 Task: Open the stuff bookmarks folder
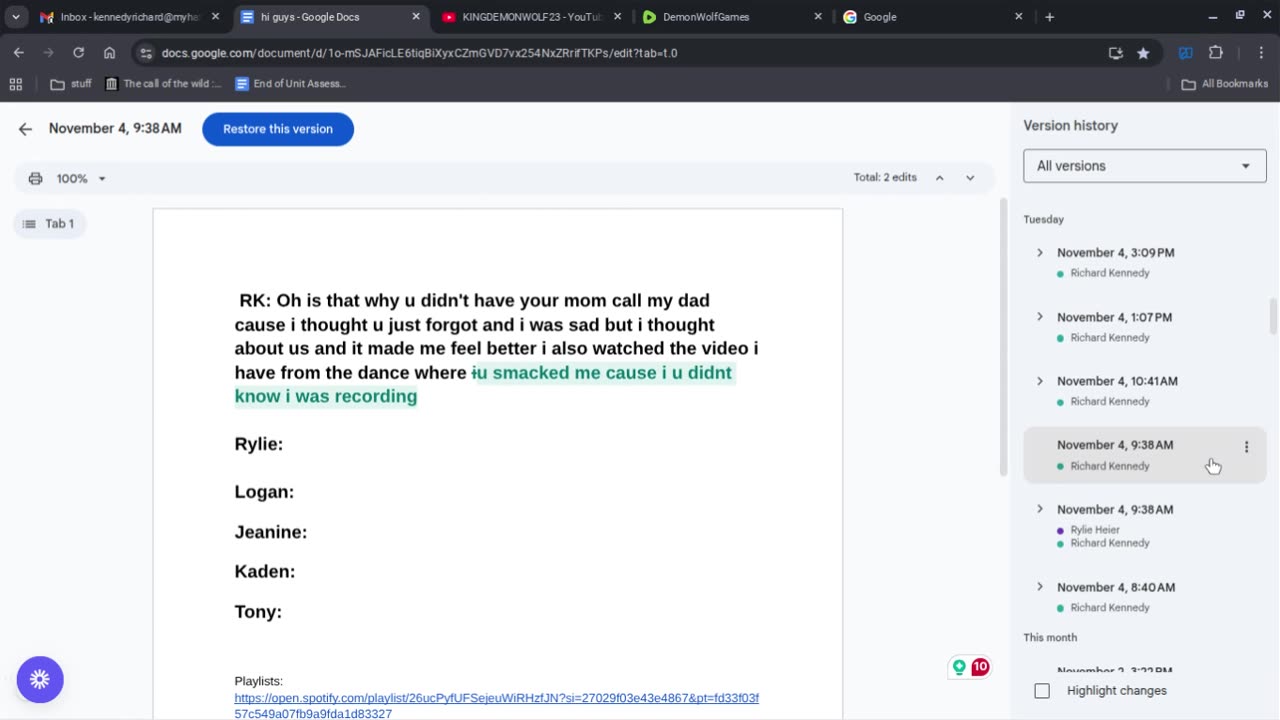[x=71, y=84]
